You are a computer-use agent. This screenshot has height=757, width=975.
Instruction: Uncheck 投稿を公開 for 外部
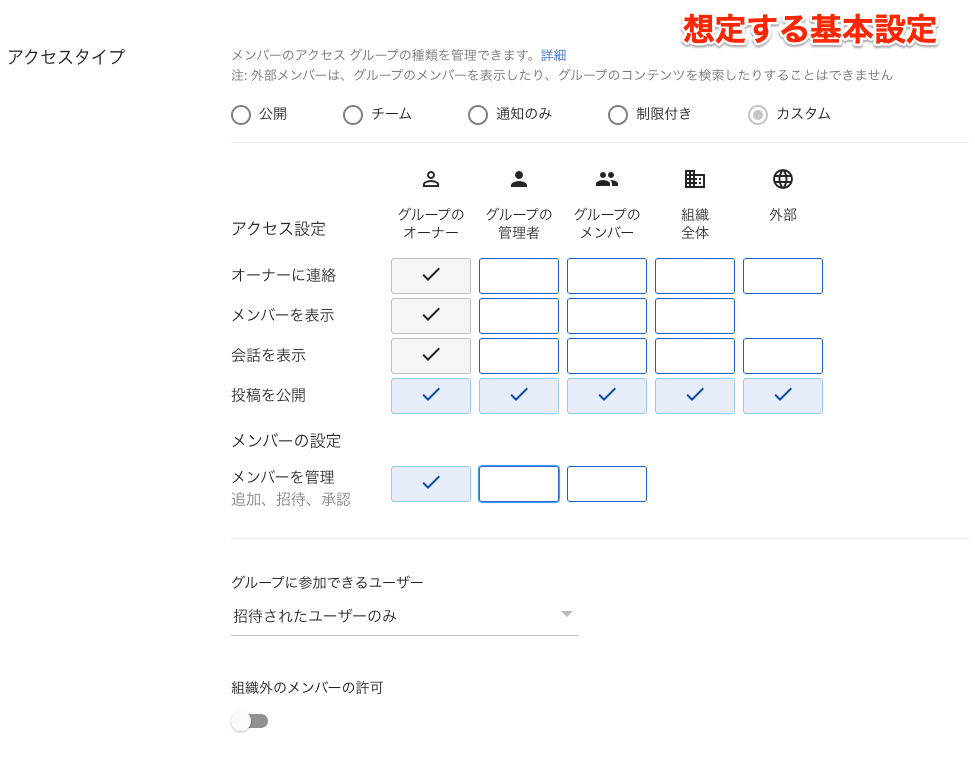click(x=783, y=396)
